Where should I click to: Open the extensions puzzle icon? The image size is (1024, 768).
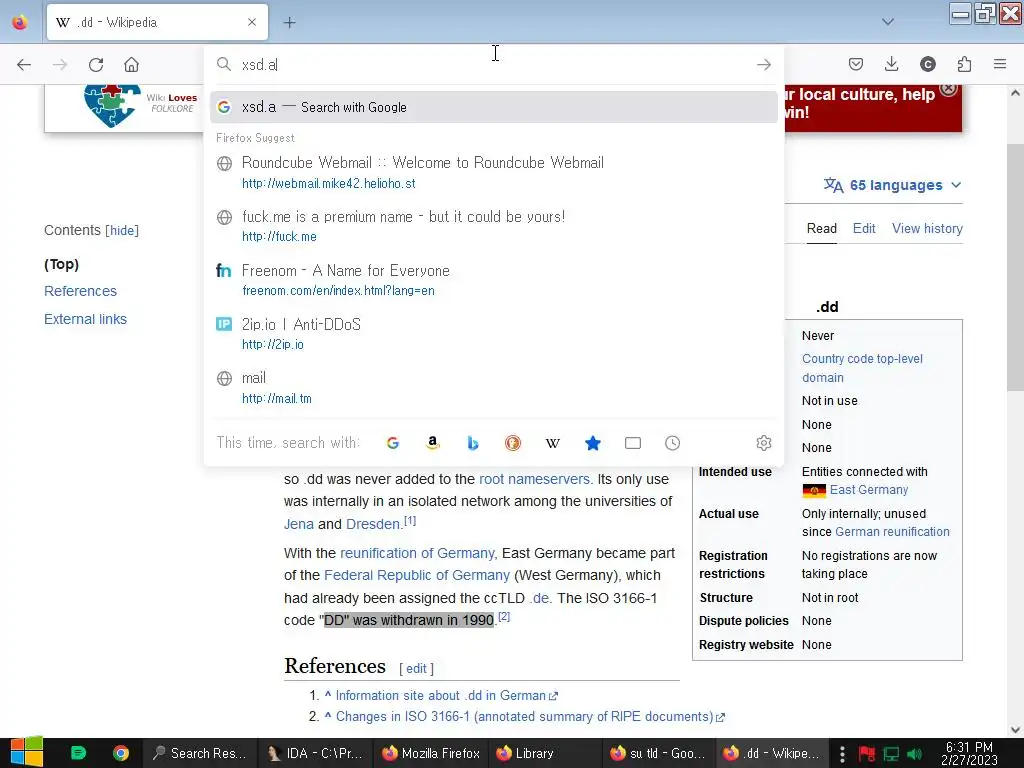(x=964, y=64)
